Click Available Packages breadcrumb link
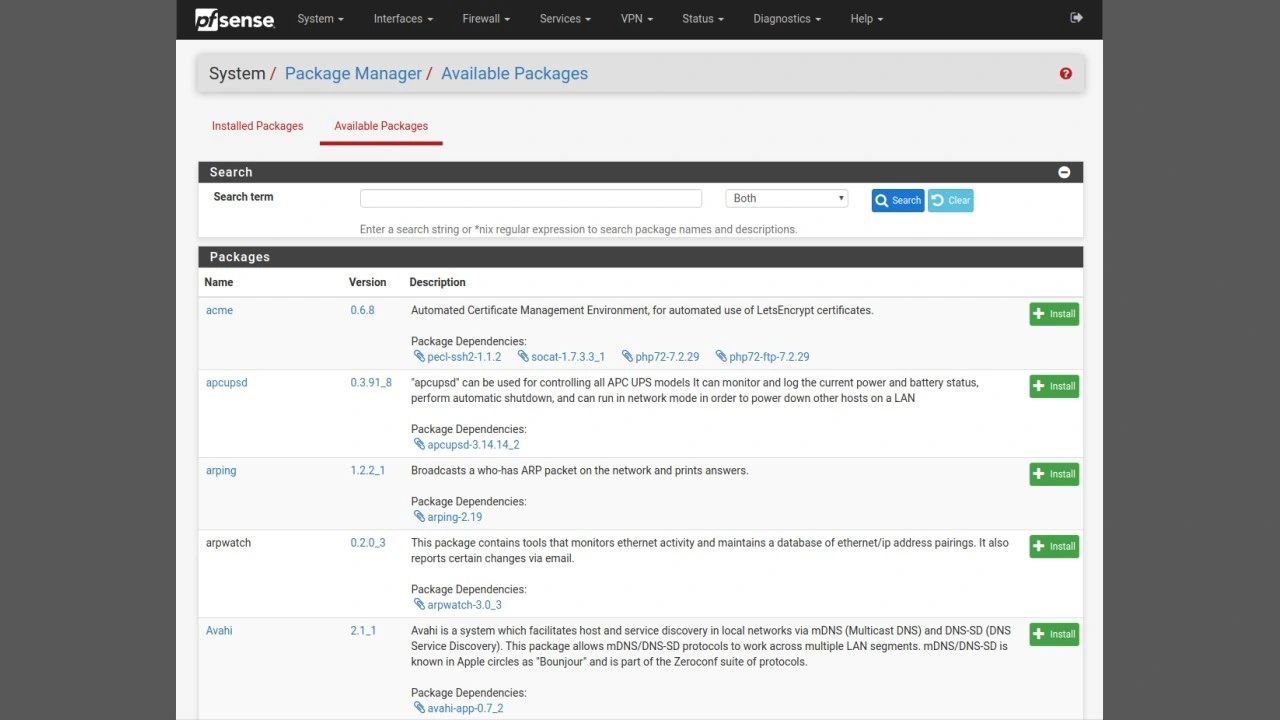The width and height of the screenshot is (1280, 720). pyautogui.click(x=514, y=74)
